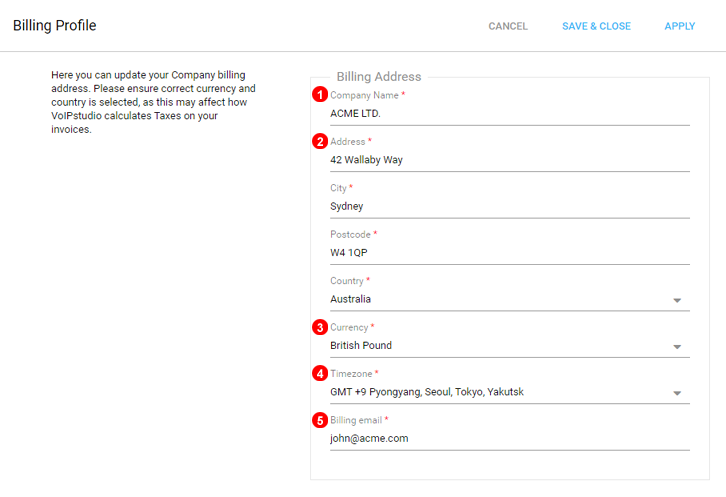
Task: Click the City field containing Sydney
Action: coord(510,207)
